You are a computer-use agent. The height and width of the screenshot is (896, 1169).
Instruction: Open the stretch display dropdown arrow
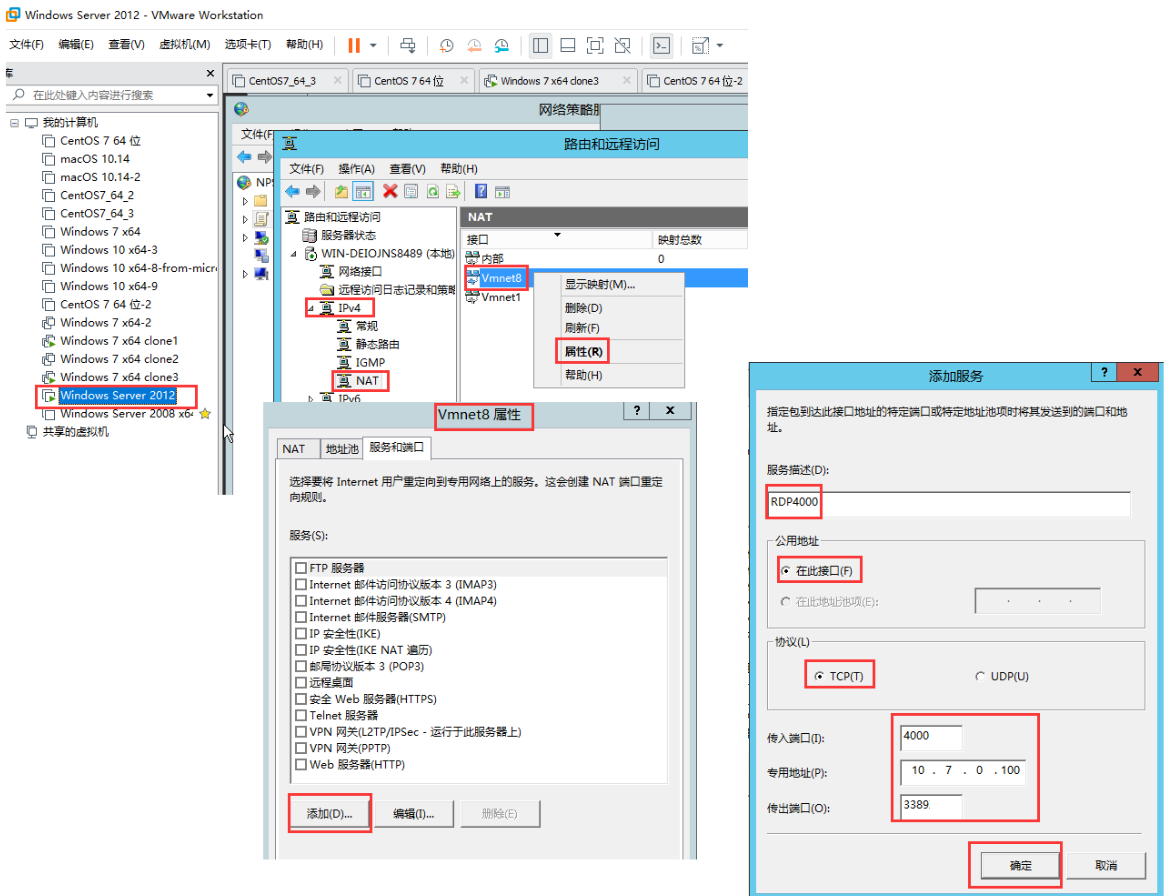[x=720, y=45]
